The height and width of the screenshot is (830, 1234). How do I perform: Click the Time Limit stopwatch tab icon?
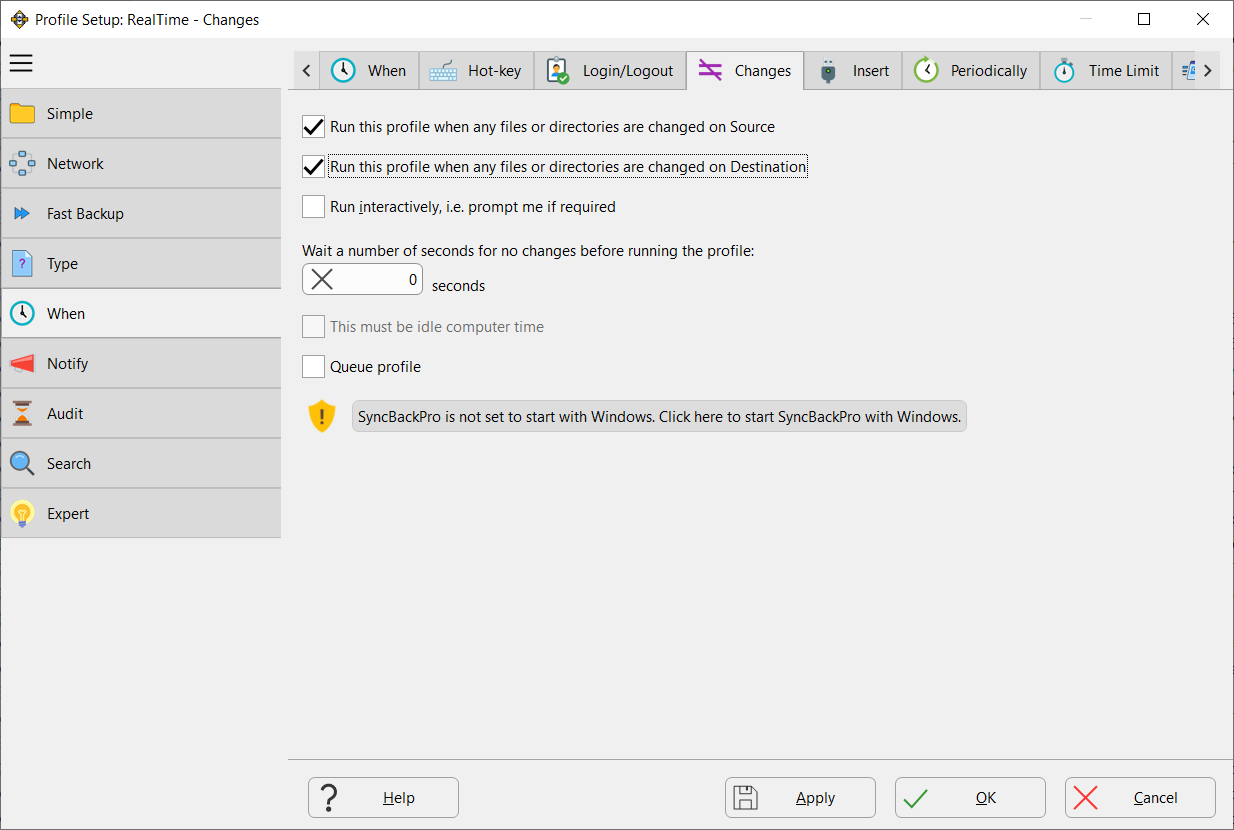(1064, 71)
